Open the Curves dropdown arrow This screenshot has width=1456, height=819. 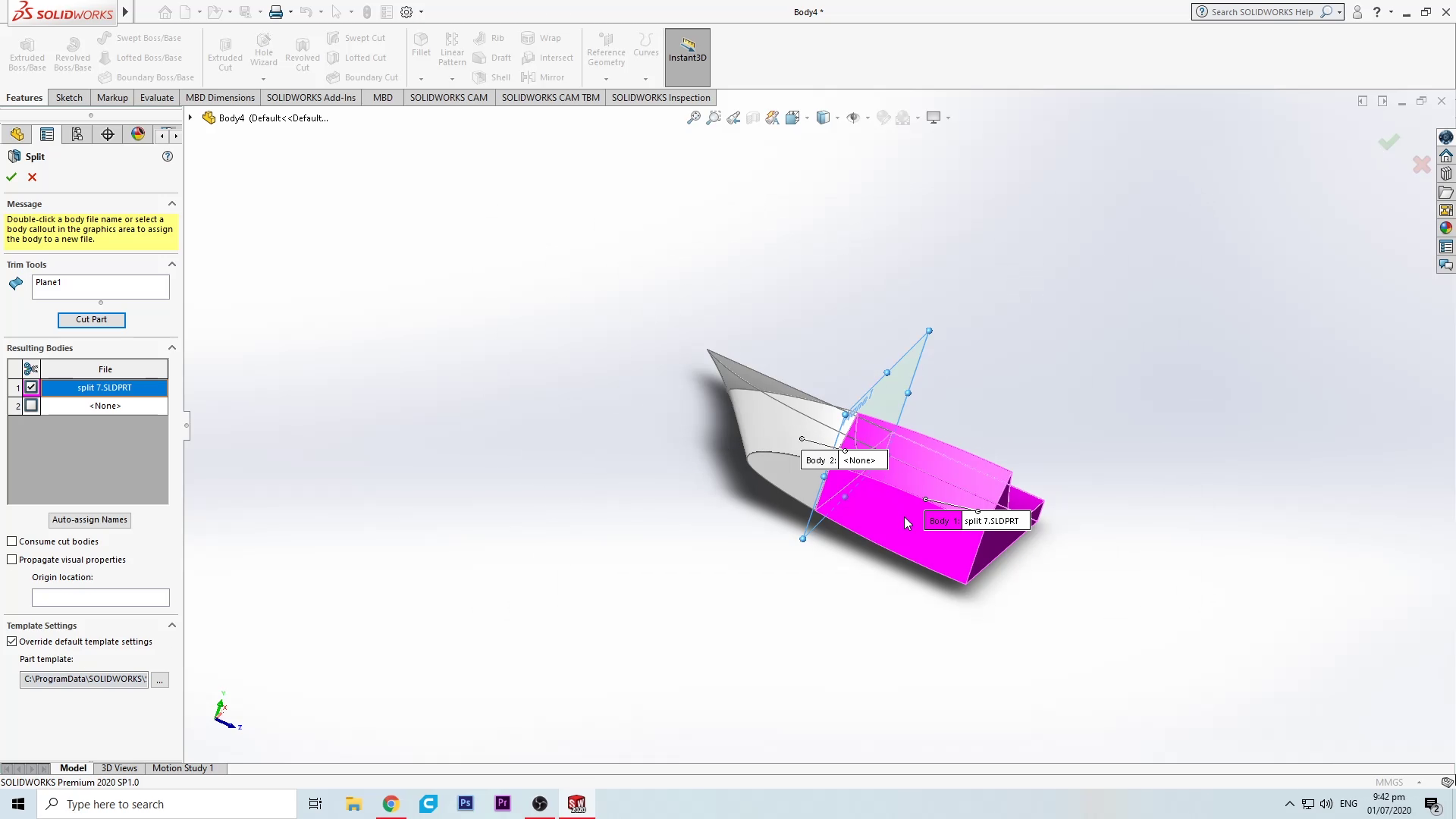645,79
